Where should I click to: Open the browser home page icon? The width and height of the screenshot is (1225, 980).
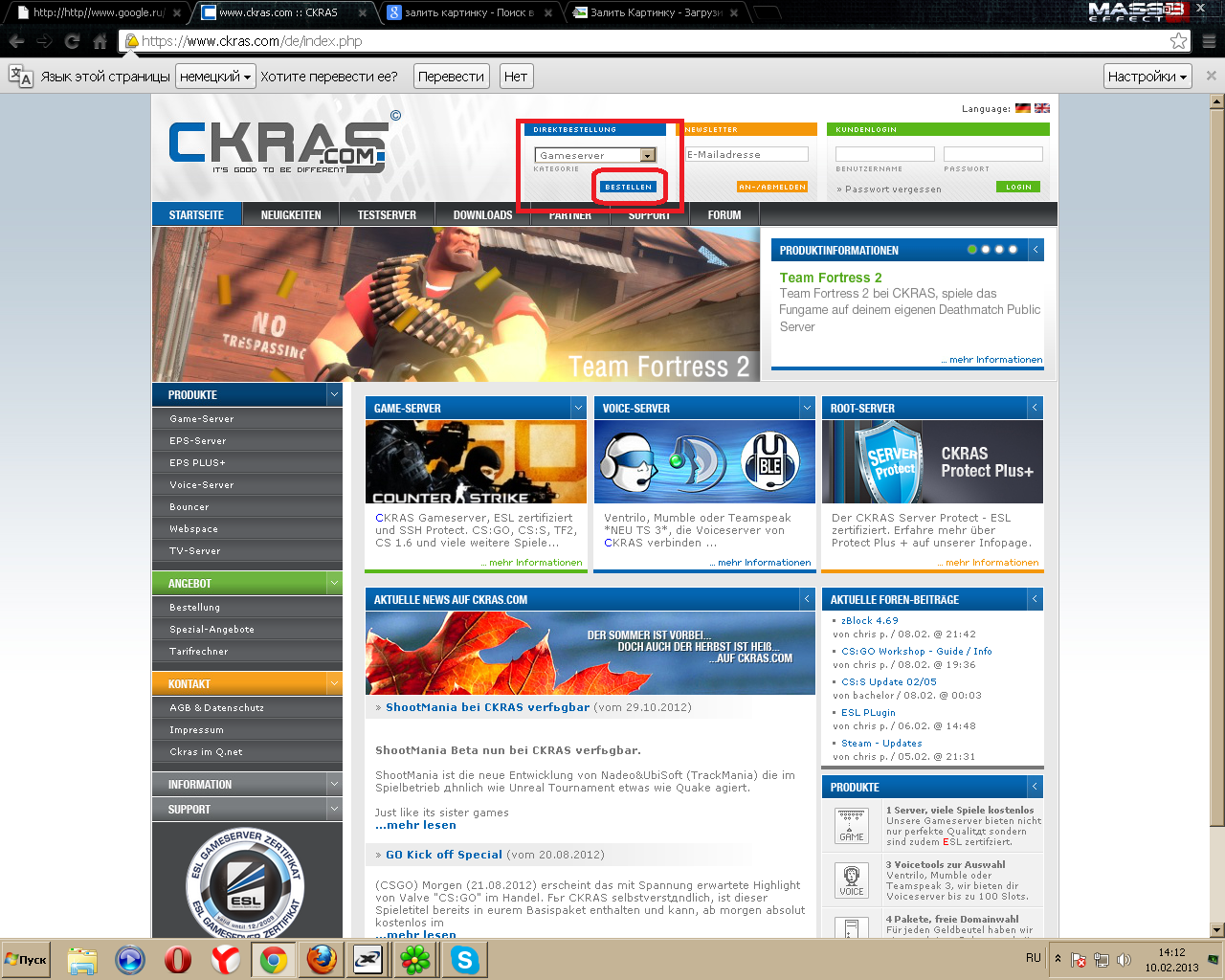click(x=100, y=41)
